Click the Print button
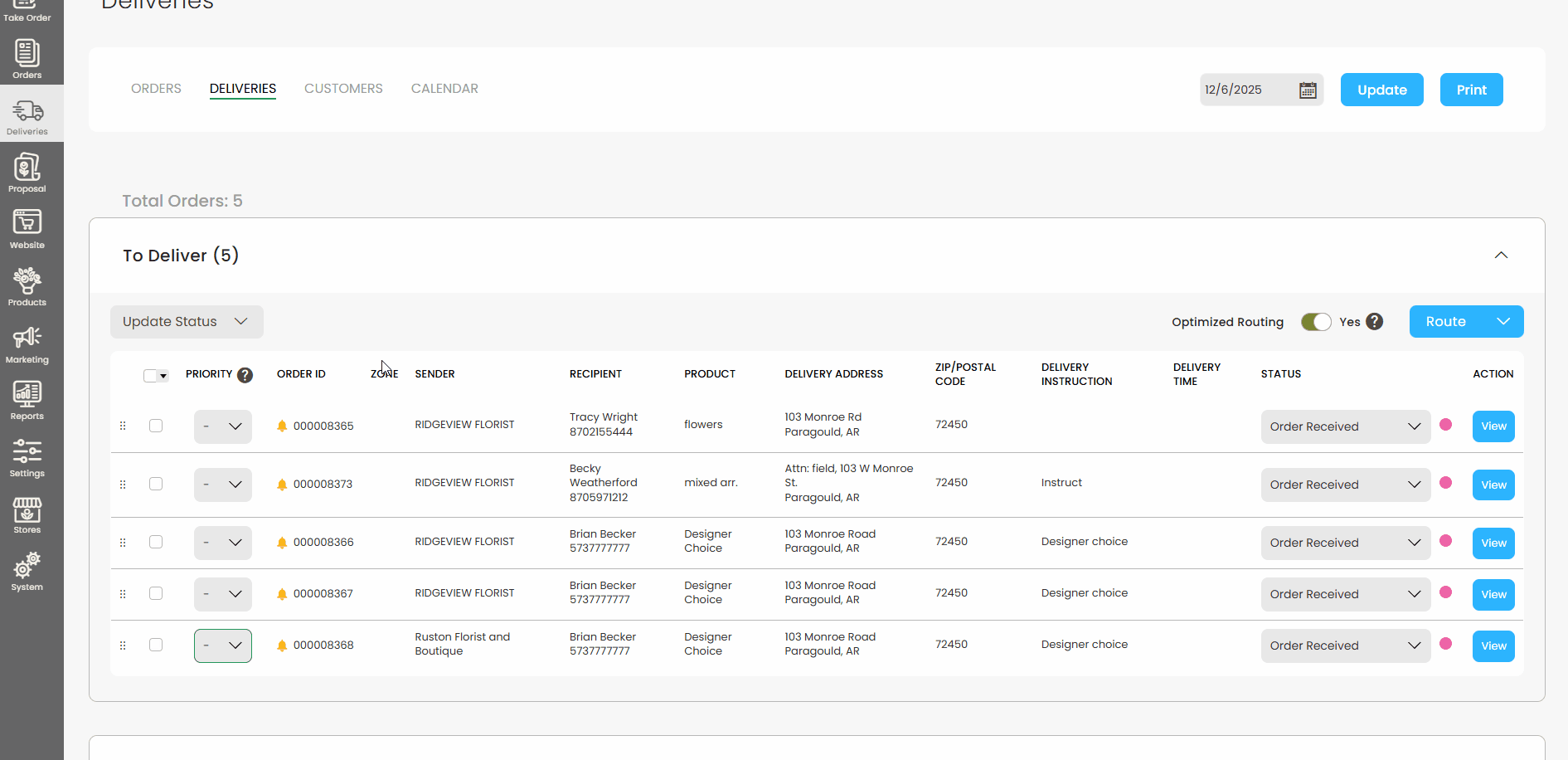This screenshot has width=1568, height=760. [1471, 90]
